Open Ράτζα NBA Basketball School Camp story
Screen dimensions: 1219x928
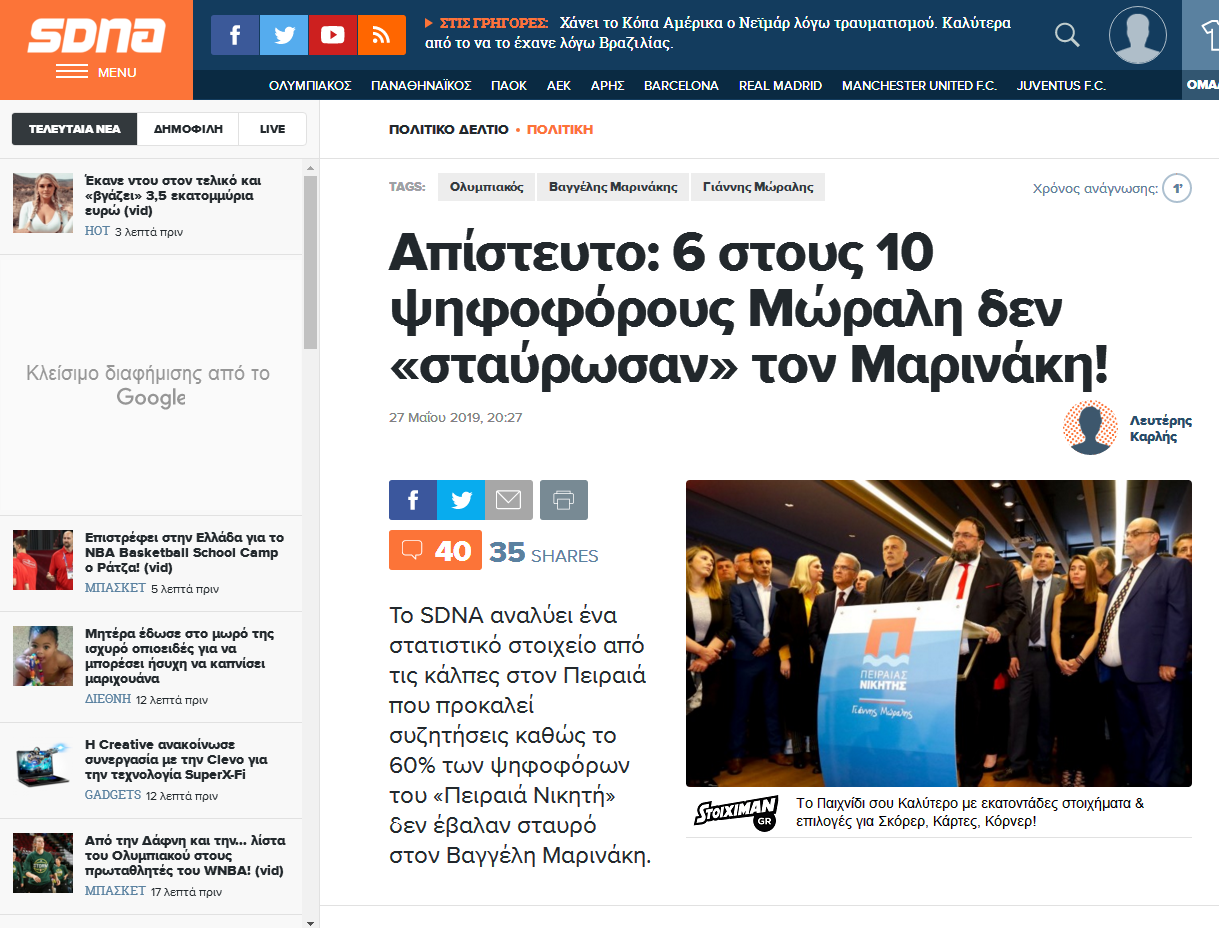point(184,552)
